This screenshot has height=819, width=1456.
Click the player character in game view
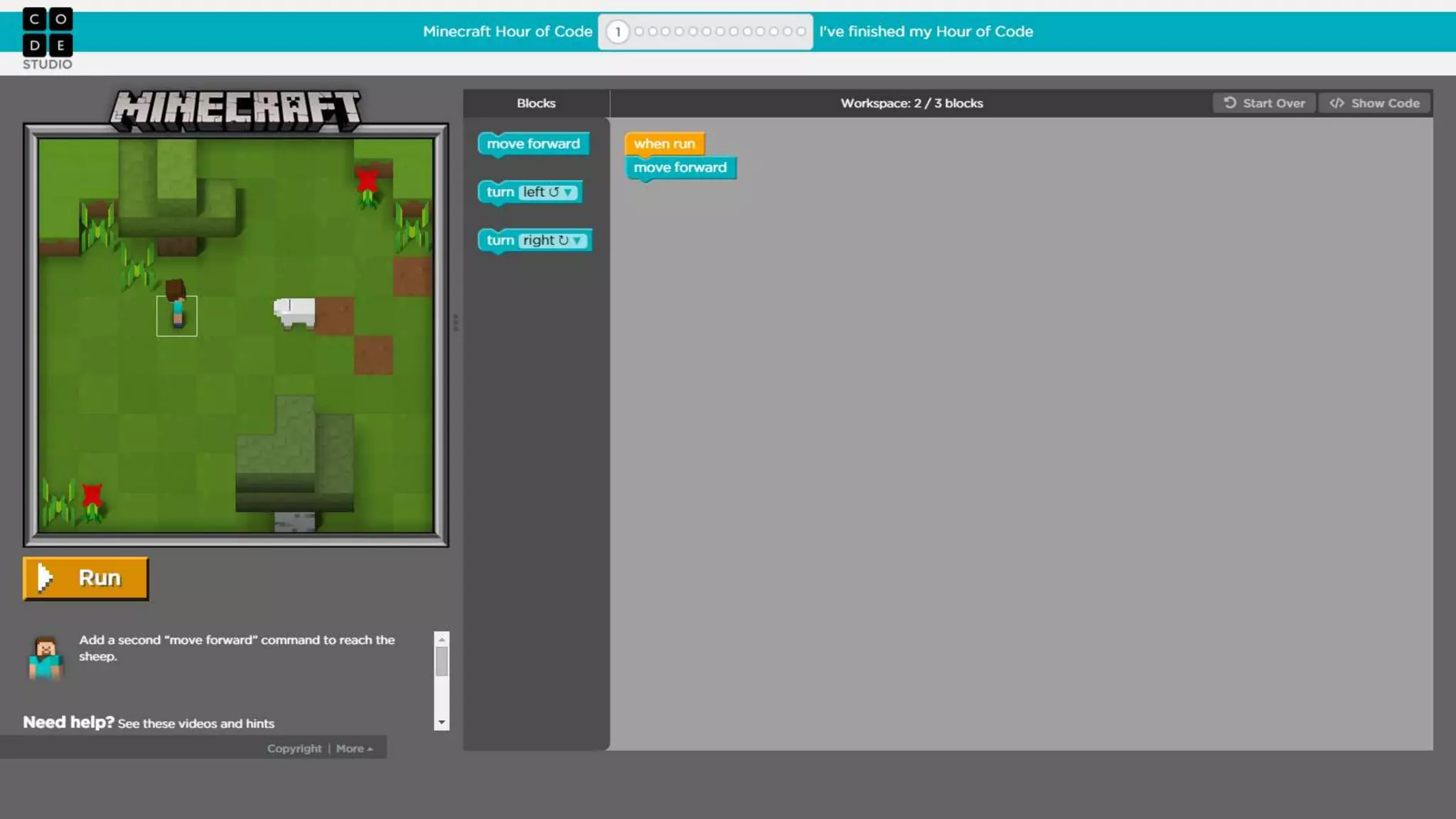tap(176, 306)
